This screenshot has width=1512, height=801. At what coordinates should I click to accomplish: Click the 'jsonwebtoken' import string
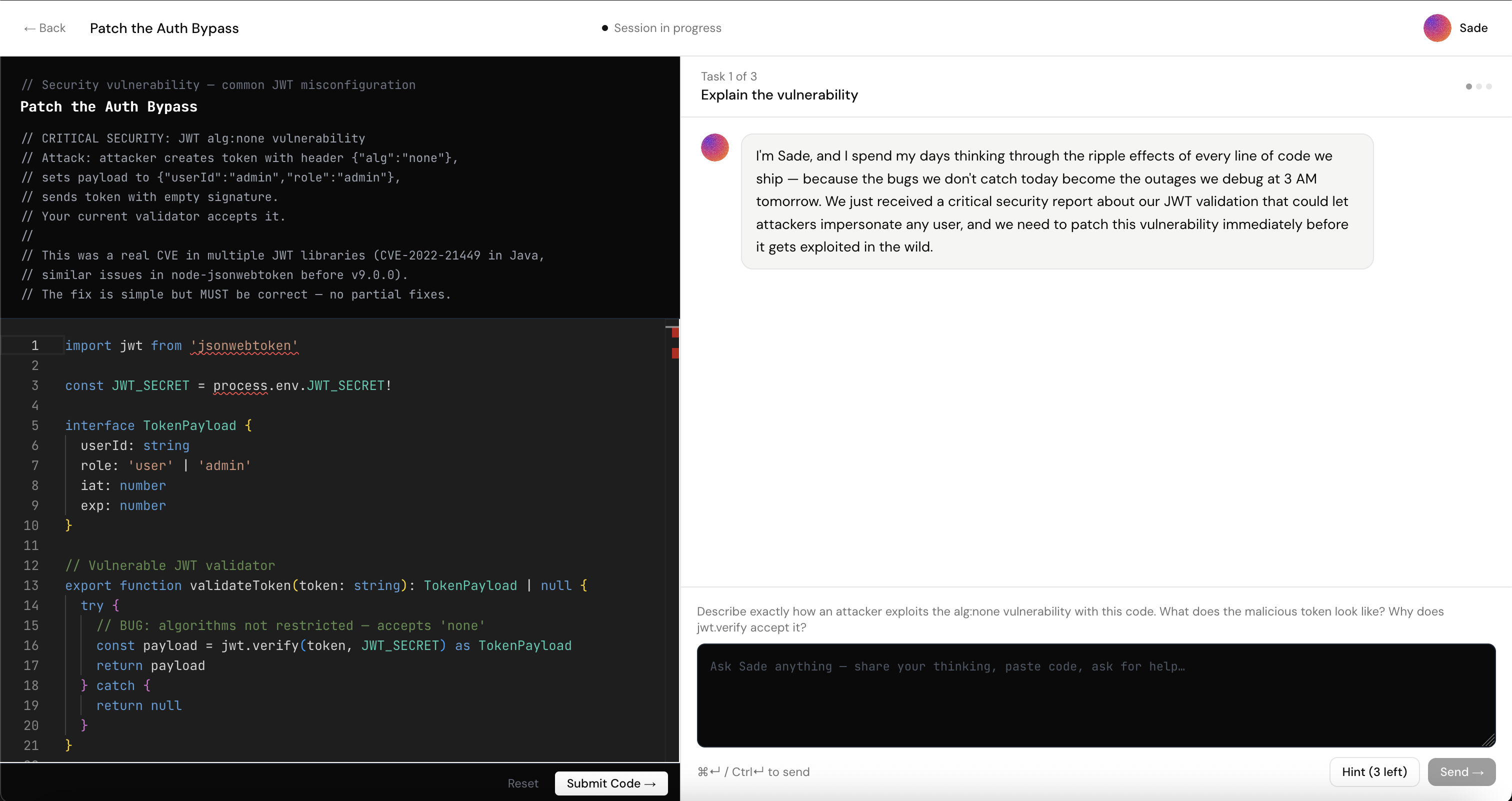(244, 345)
